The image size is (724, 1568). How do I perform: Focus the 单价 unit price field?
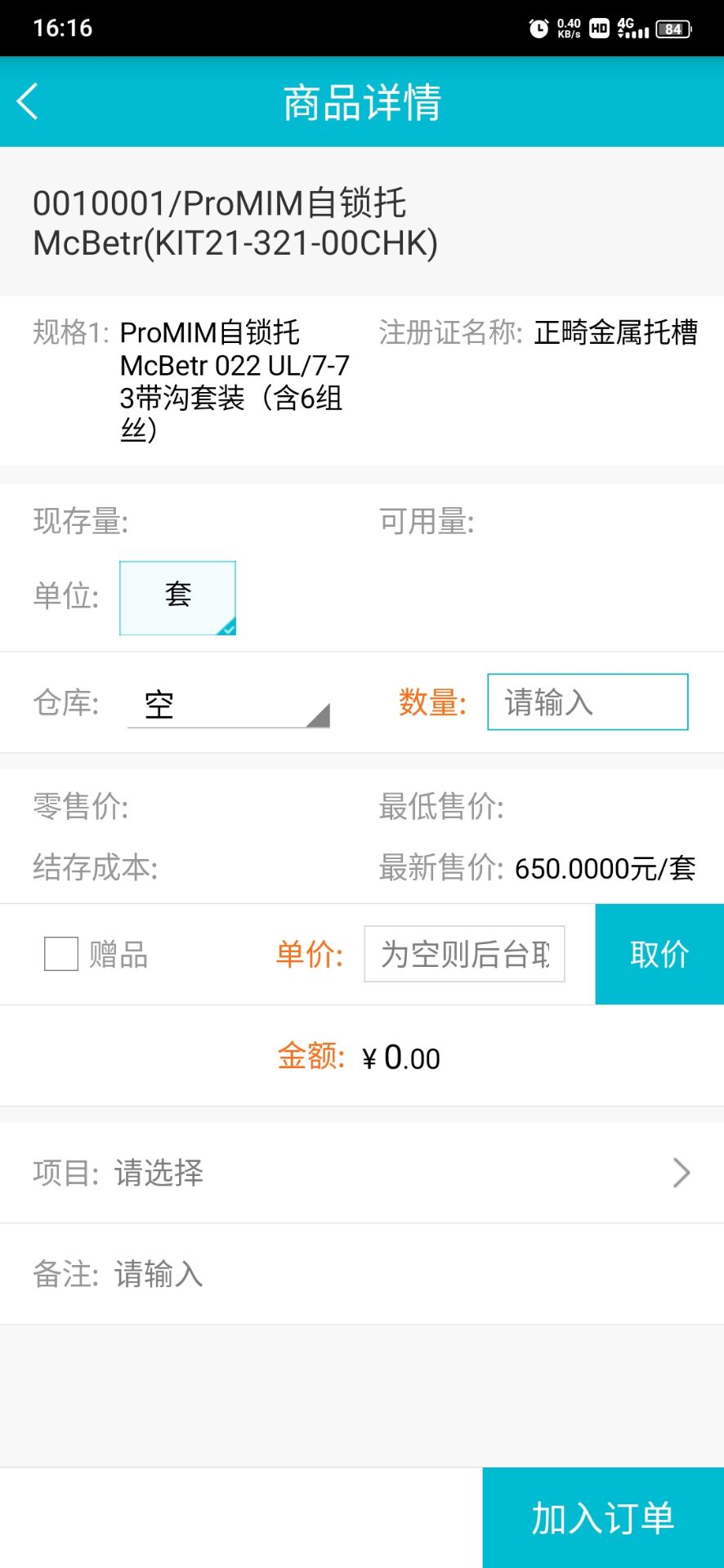[x=464, y=954]
